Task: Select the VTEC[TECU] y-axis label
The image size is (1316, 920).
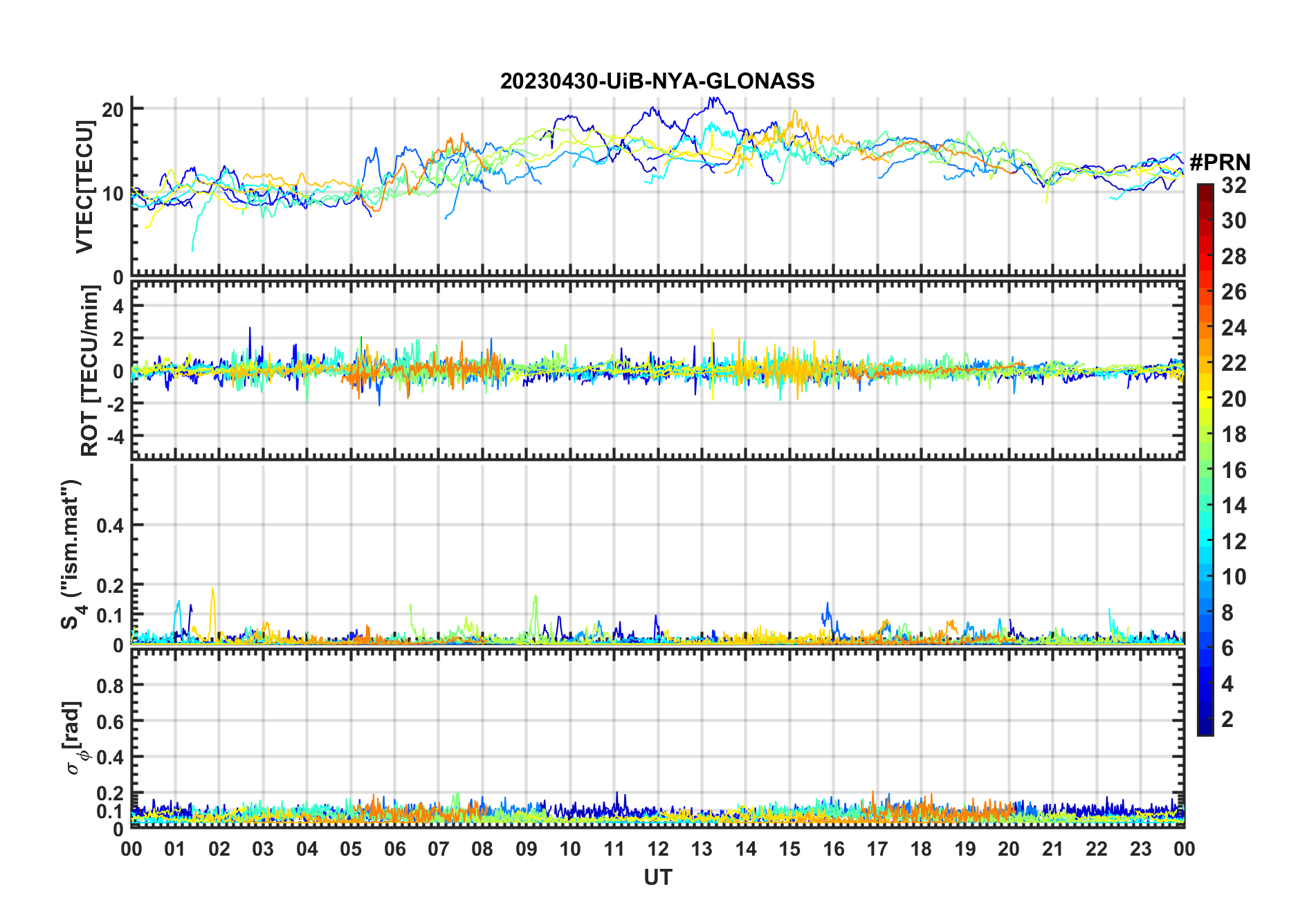Action: 84,187
